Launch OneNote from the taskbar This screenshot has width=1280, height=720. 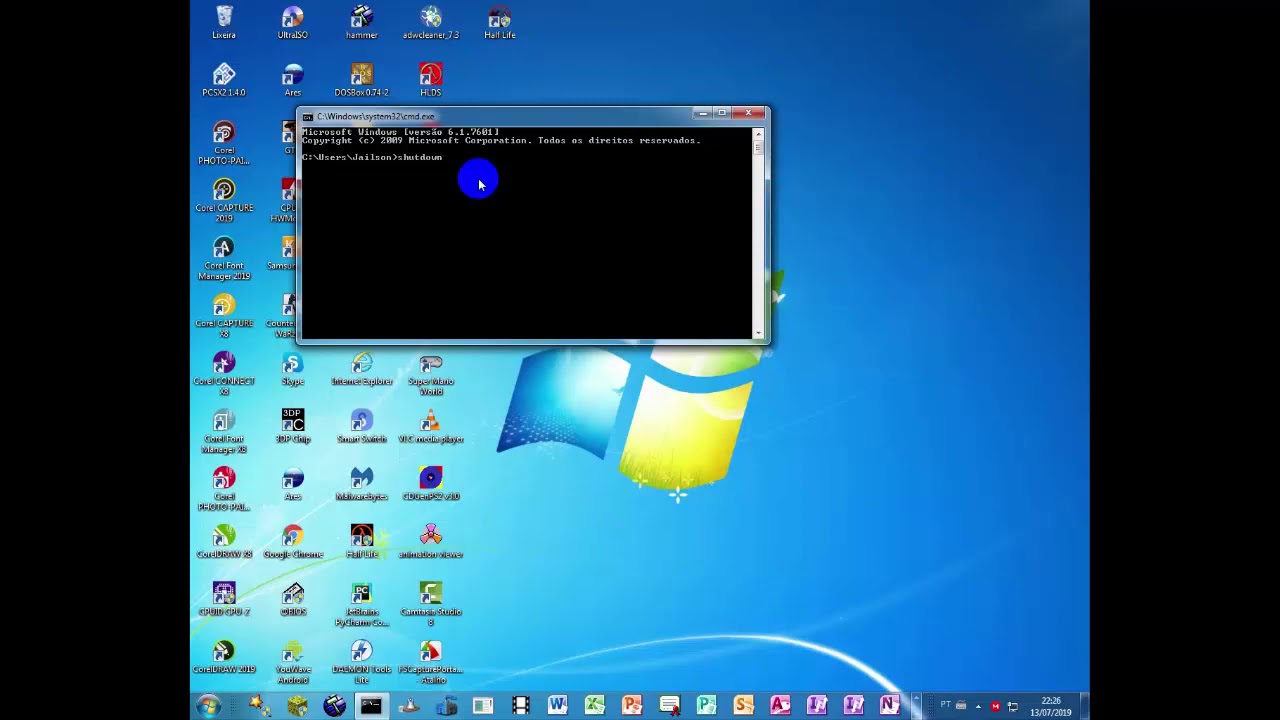tap(889, 706)
